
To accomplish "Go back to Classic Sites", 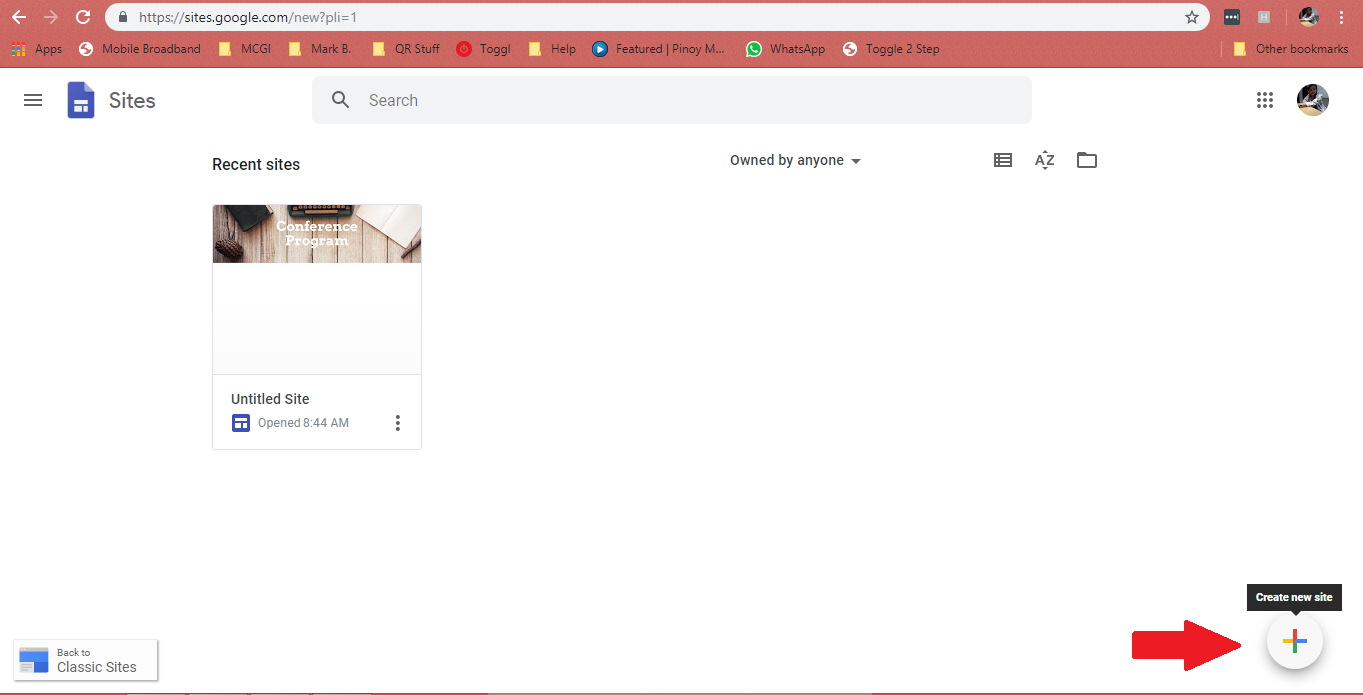I will [86, 660].
